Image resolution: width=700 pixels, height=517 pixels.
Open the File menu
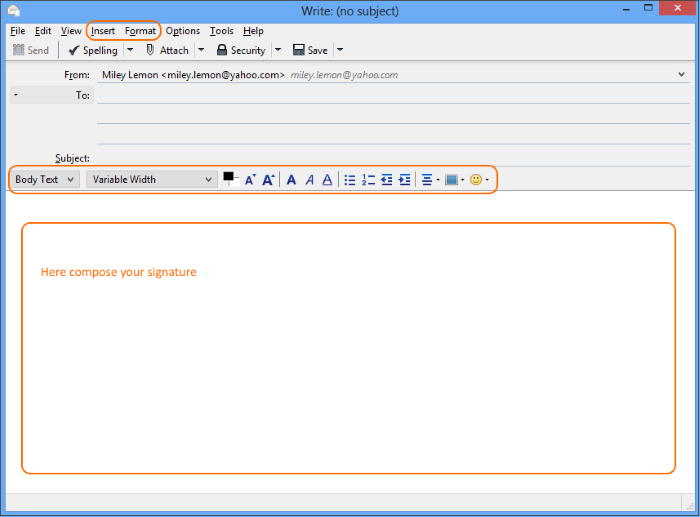coord(17,31)
